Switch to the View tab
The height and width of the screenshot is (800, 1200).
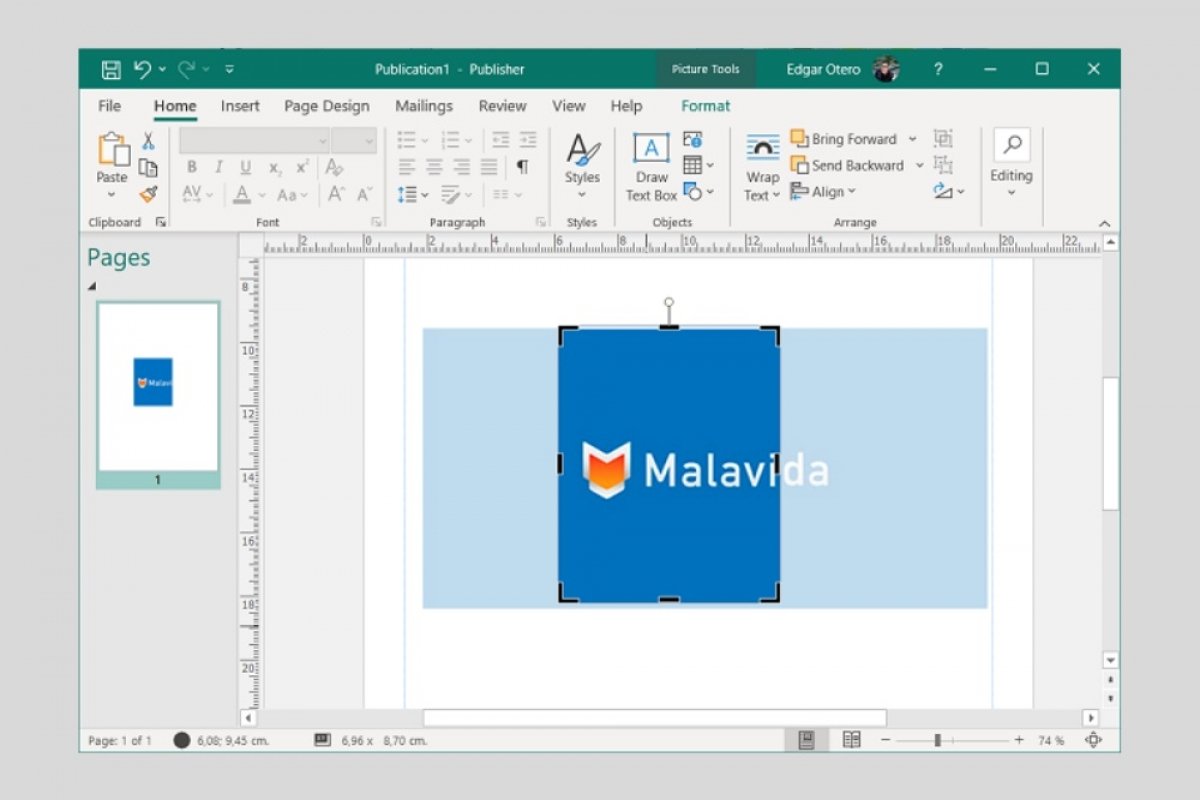[x=569, y=106]
